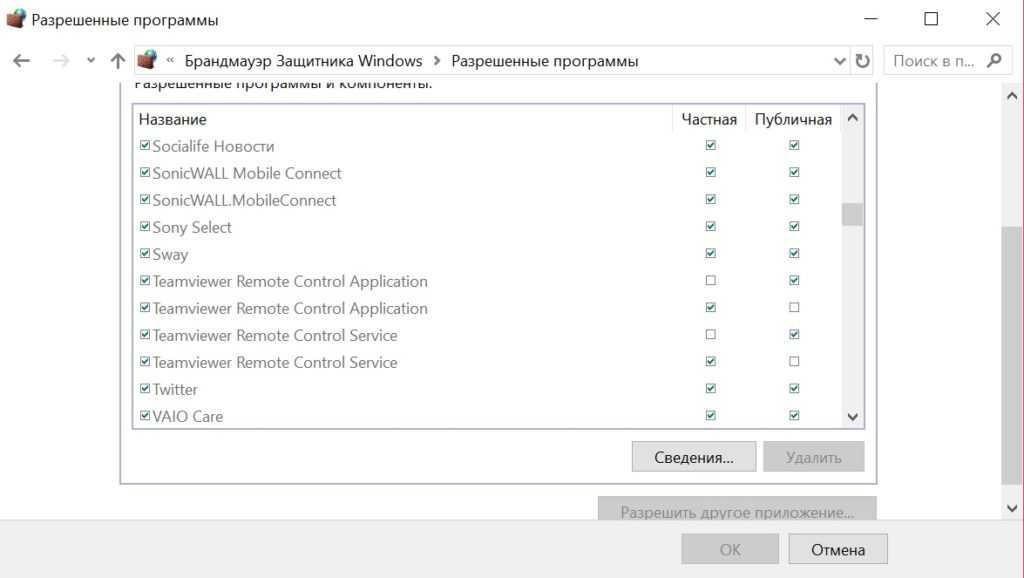Click the forward navigation arrow
Image resolution: width=1024 pixels, height=578 pixels.
point(60,61)
